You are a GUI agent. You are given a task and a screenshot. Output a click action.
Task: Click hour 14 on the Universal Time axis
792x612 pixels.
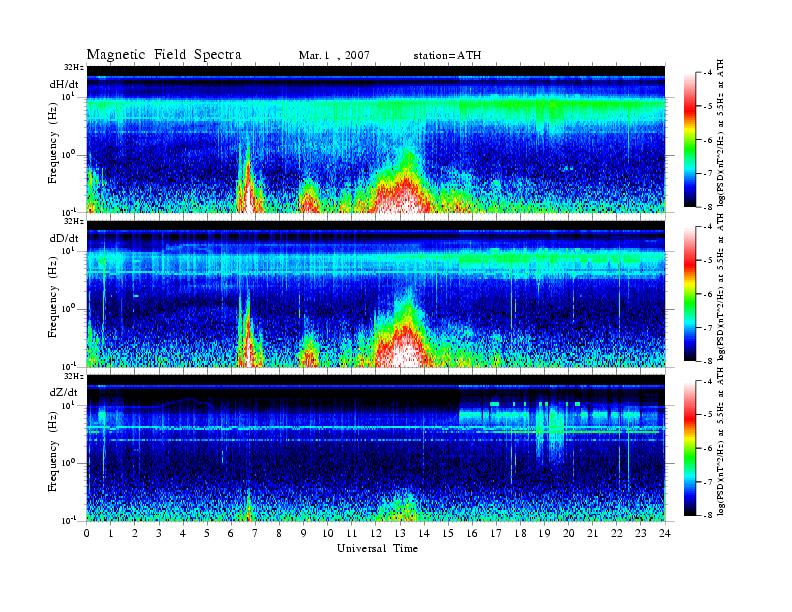(424, 533)
